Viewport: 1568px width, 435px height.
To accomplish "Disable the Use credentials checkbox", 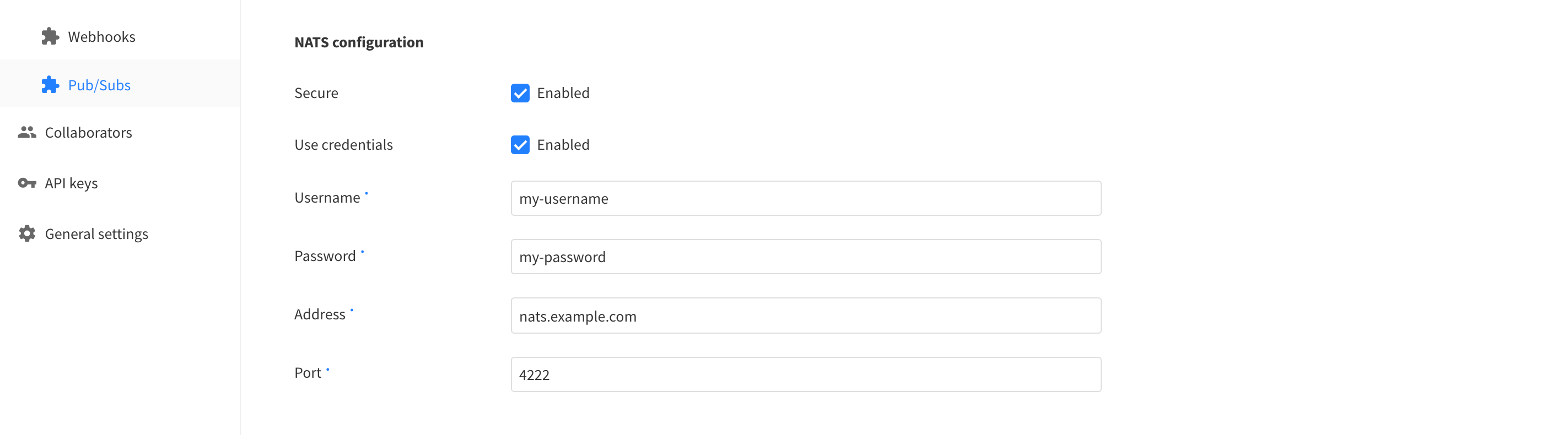I will 520,145.
